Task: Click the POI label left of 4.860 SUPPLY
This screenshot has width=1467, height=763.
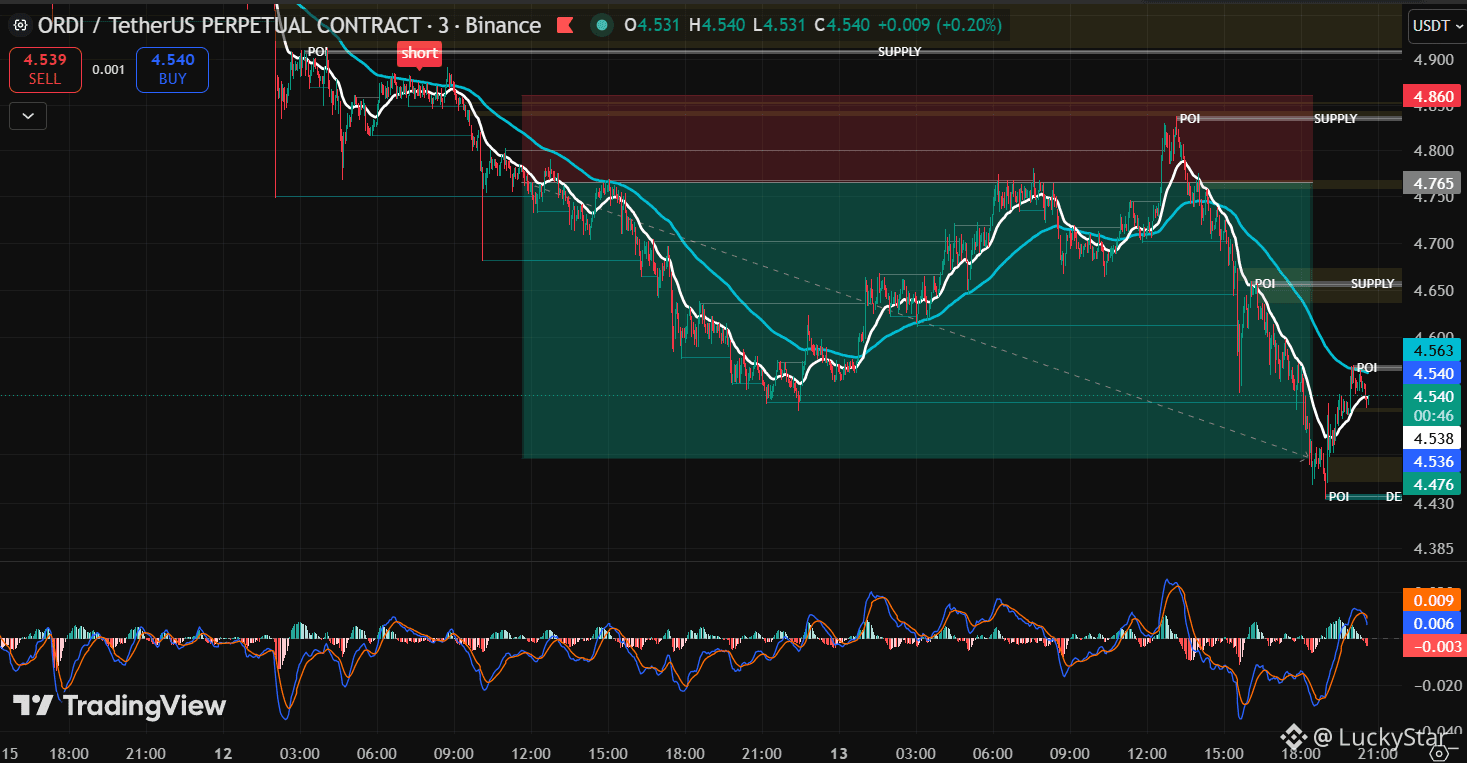Action: [x=1189, y=119]
